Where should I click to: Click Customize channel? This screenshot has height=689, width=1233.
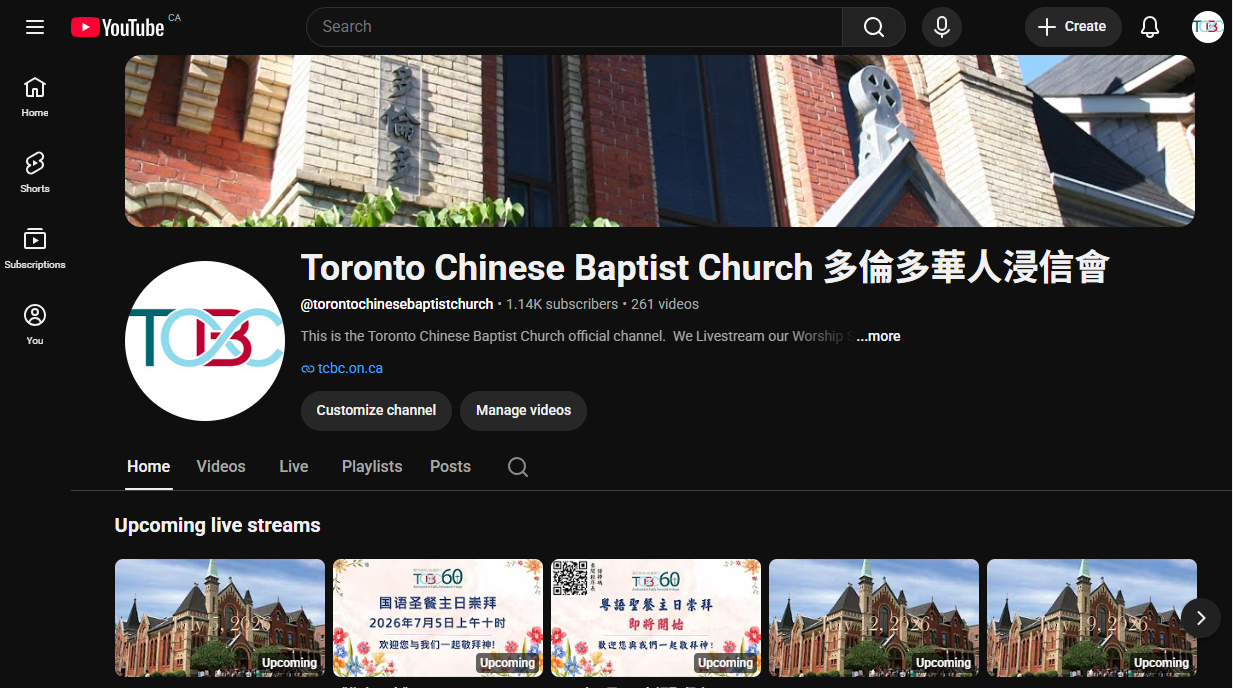point(376,411)
